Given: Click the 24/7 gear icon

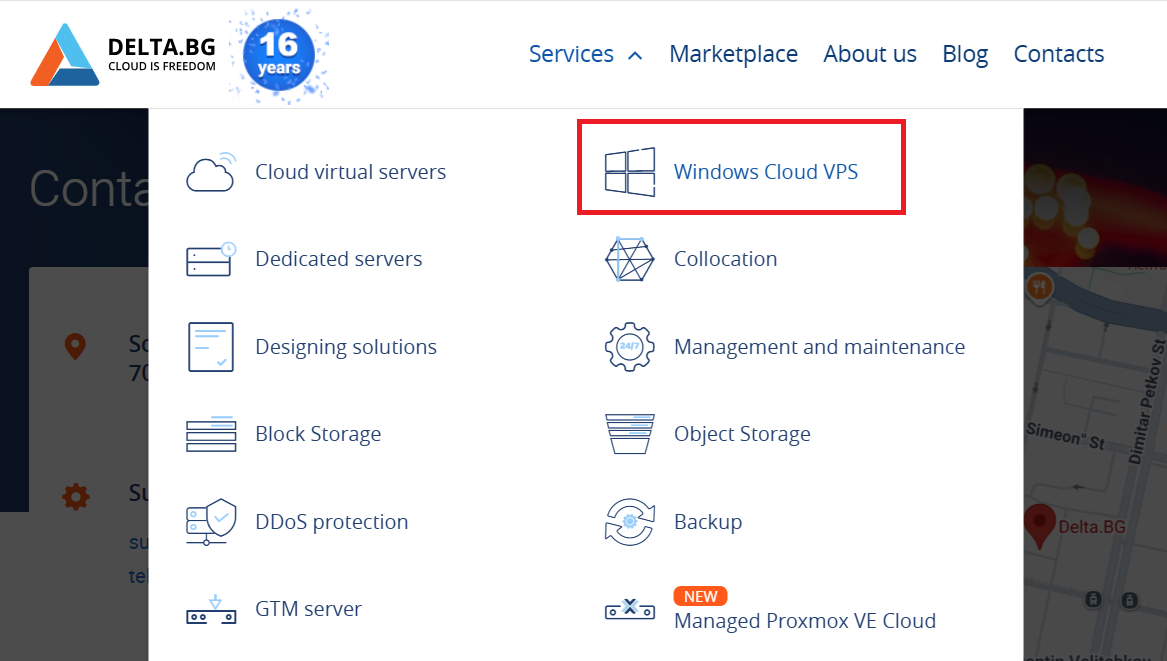Looking at the screenshot, I should [x=630, y=347].
